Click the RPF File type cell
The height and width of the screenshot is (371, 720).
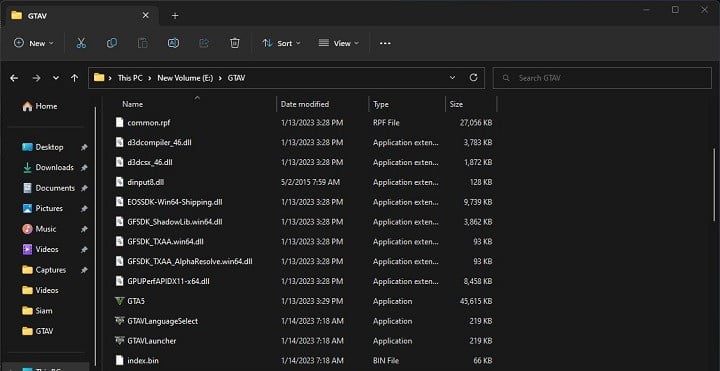coord(386,123)
